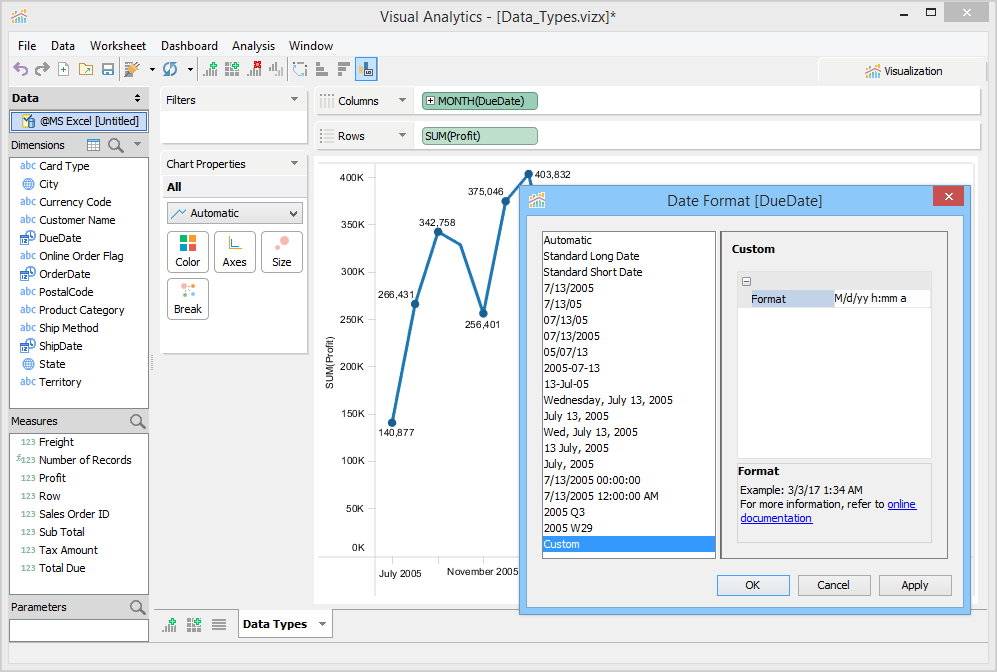The width and height of the screenshot is (997, 672).
Task: Toggle the highlighted show labels toolbar button
Action: click(366, 69)
